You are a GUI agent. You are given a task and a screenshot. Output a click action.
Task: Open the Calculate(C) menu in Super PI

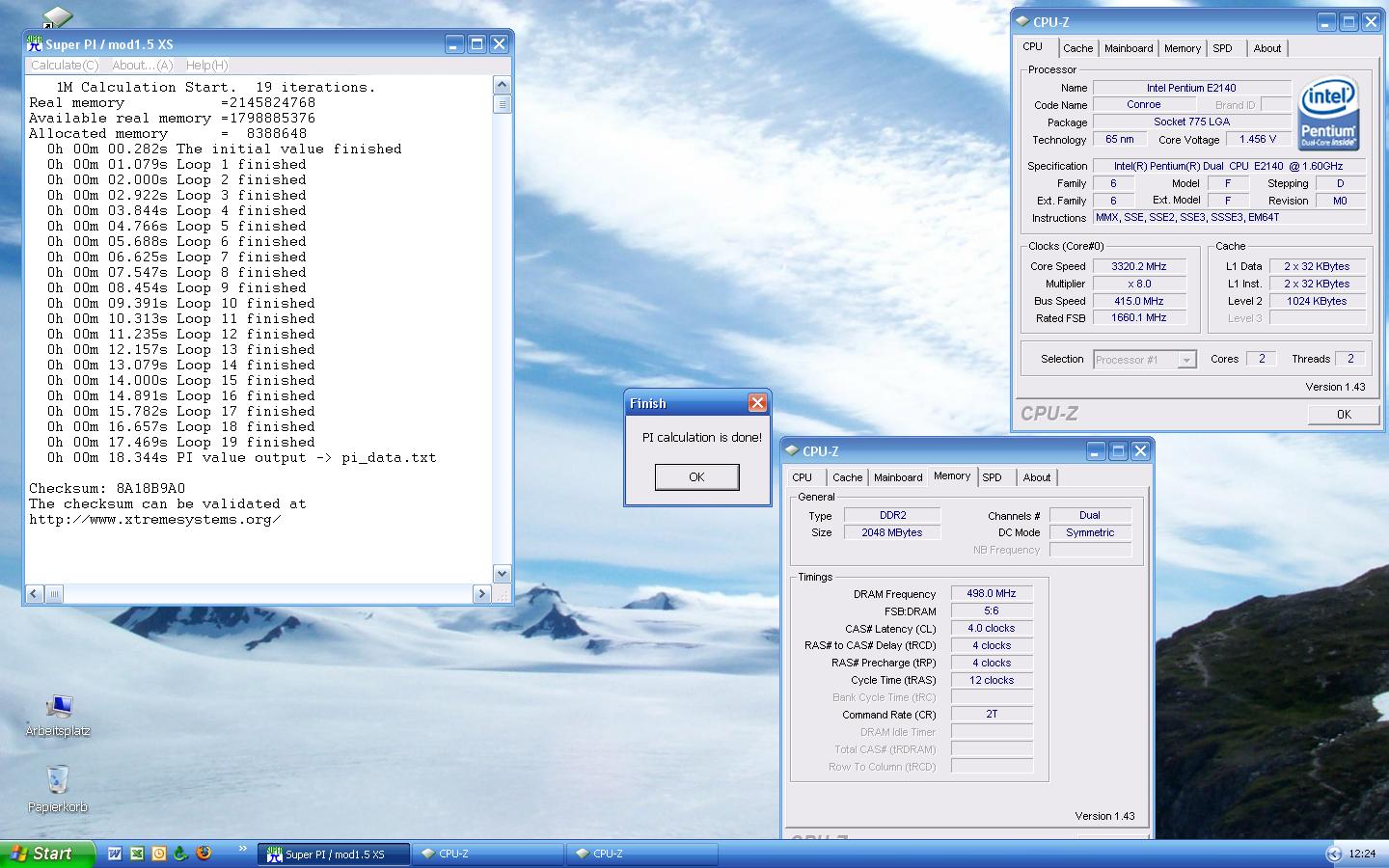coord(64,66)
